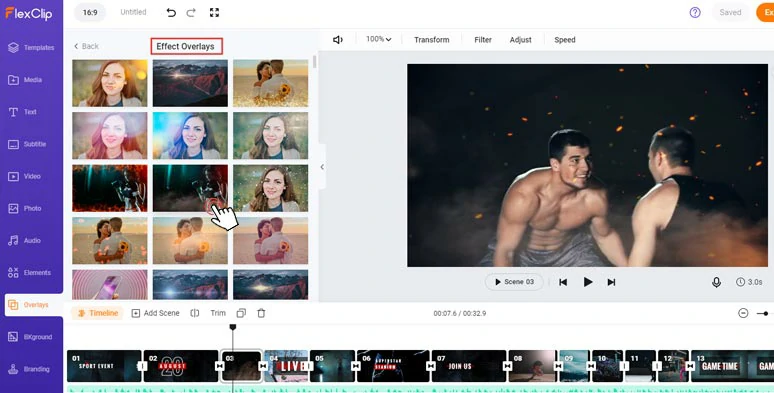774x393 pixels.
Task: Open the Elements sidebar section
Action: coord(30,273)
